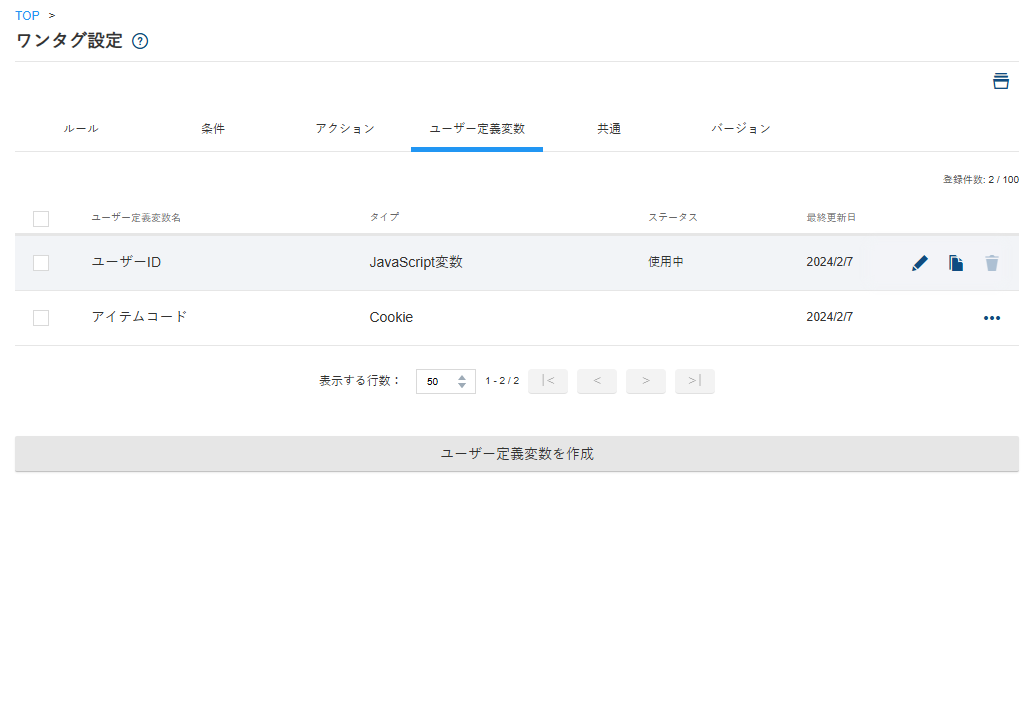
Task: Click the stacked layers icon at top right
Action: pyautogui.click(x=1001, y=81)
